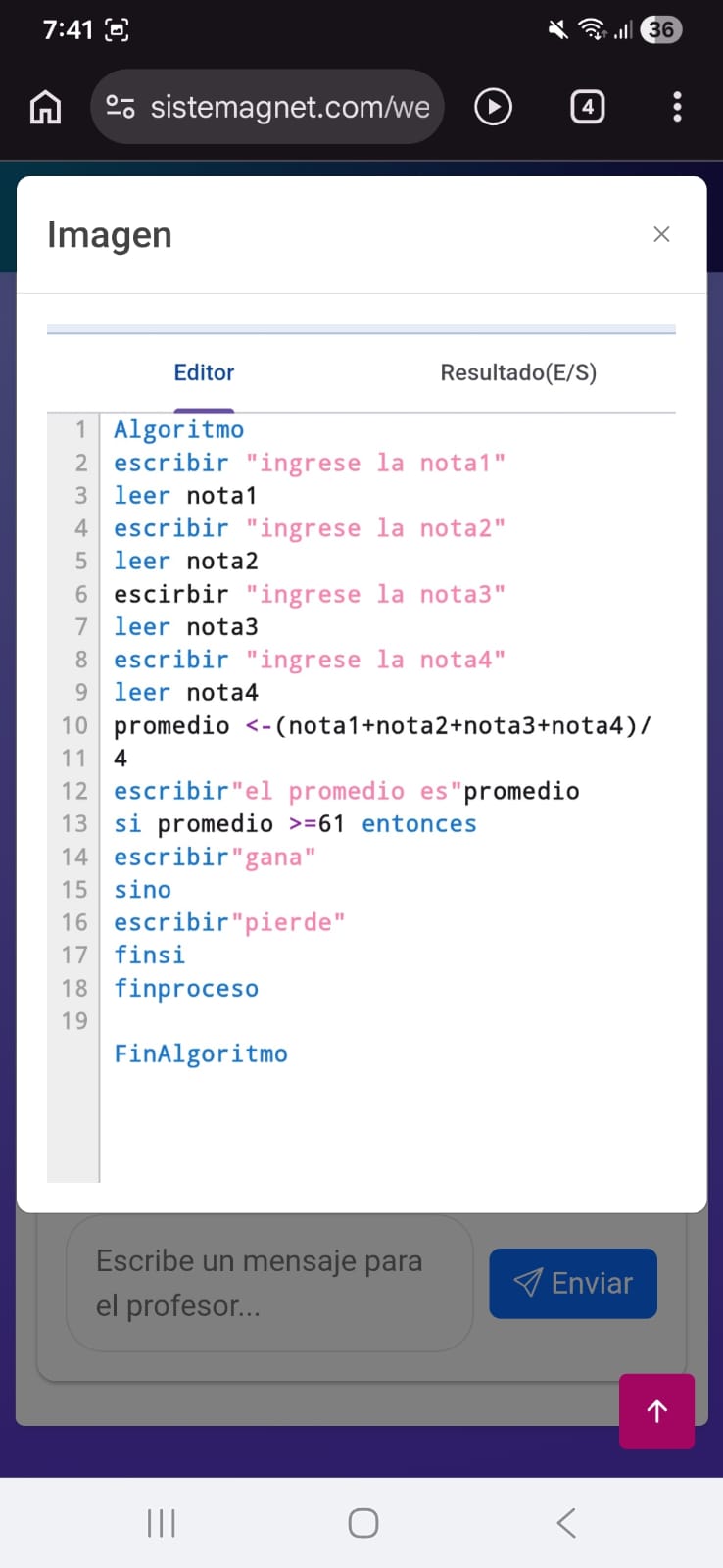Tap the browser home icon

[x=45, y=107]
